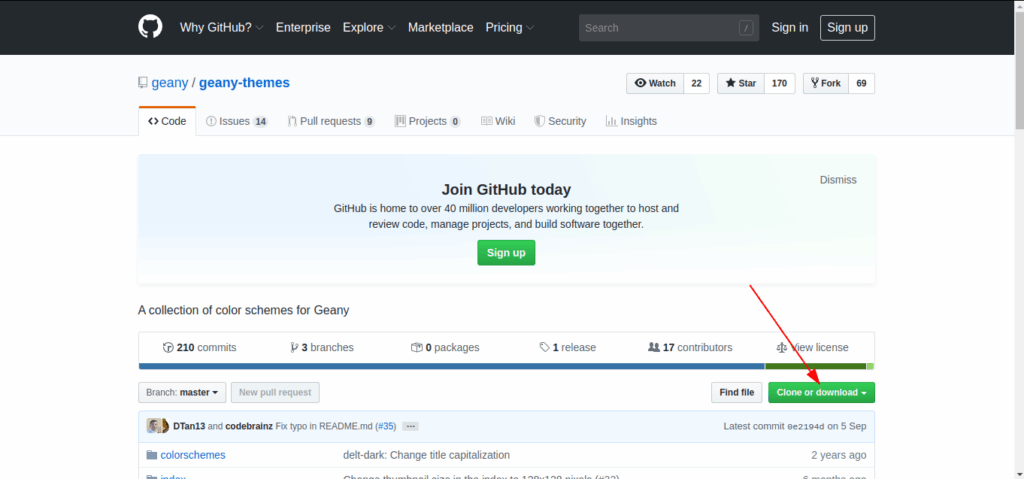
Task: Open the delt-dark: Change title capitalization commit
Action: tap(426, 455)
